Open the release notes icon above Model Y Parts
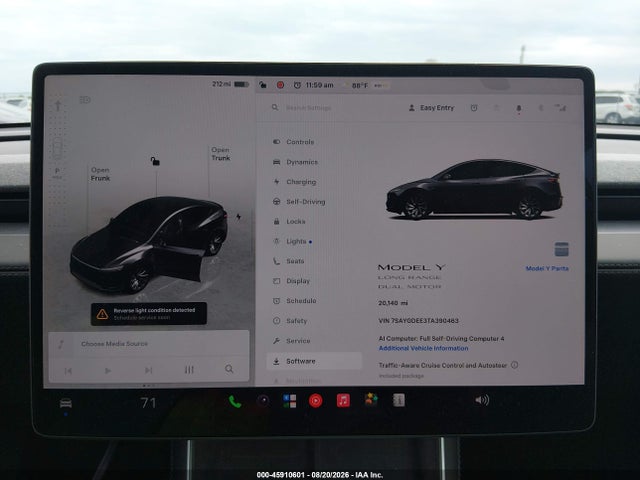 tap(562, 249)
